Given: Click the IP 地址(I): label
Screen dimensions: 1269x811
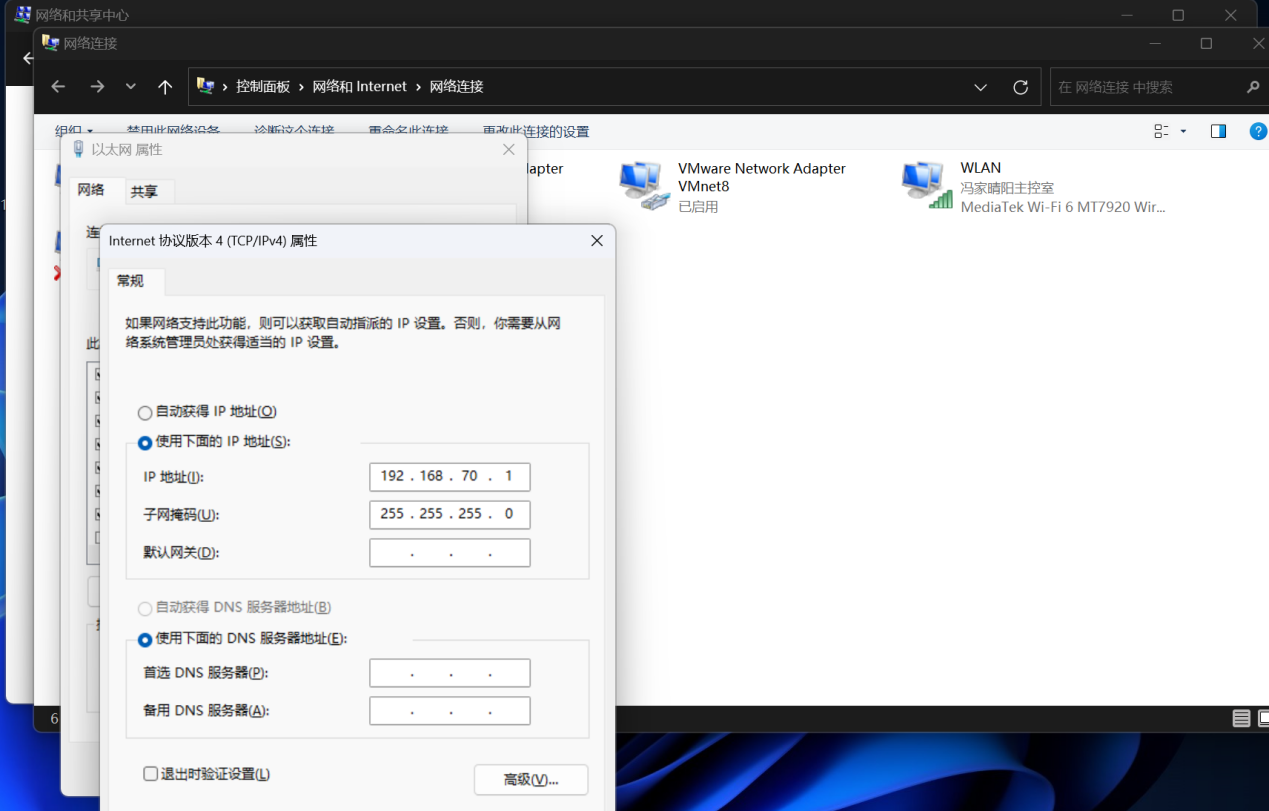Looking at the screenshot, I should [174, 477].
